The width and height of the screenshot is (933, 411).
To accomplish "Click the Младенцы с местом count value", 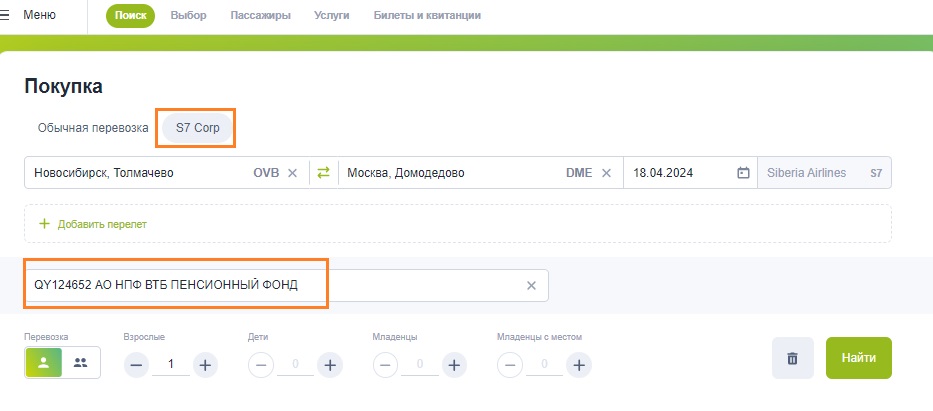I will 544,364.
